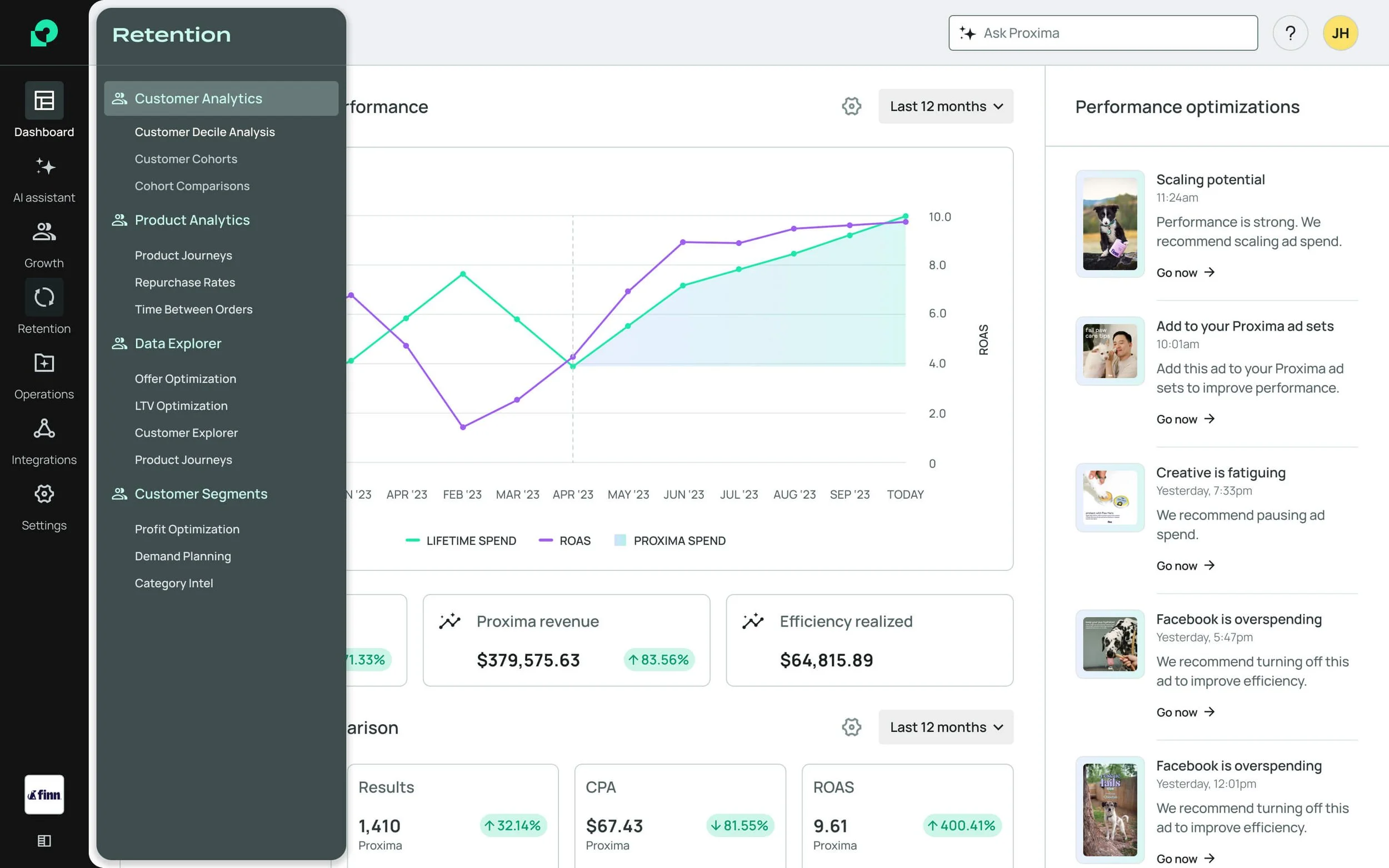Click the help question mark icon
This screenshot has height=868, width=1389.
(1290, 33)
